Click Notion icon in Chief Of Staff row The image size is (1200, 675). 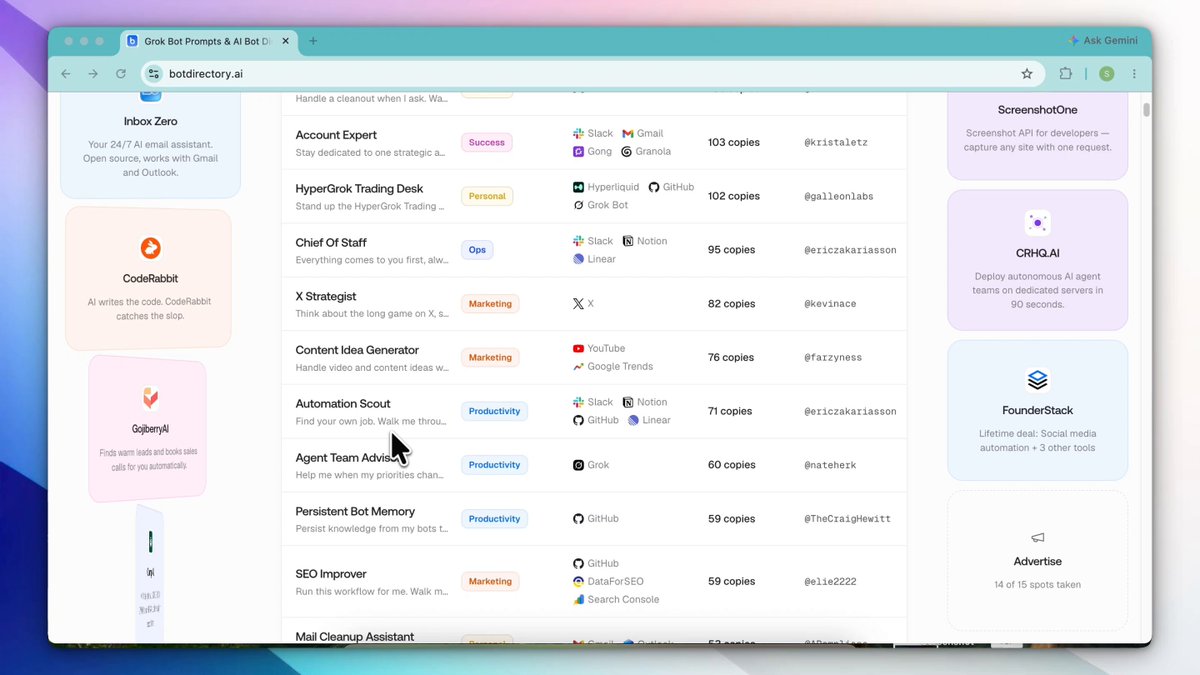[628, 241]
